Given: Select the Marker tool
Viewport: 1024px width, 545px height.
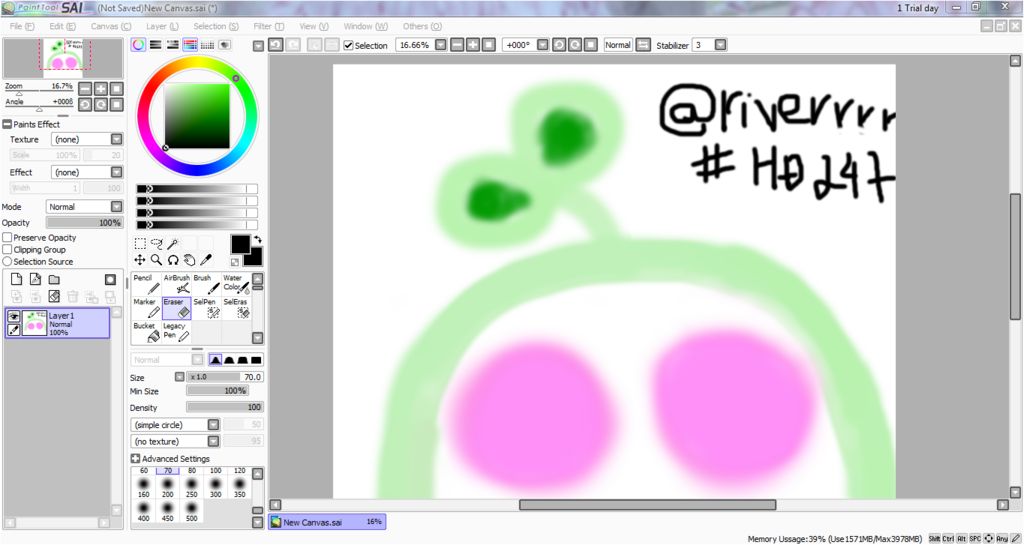Looking at the screenshot, I should point(146,308).
